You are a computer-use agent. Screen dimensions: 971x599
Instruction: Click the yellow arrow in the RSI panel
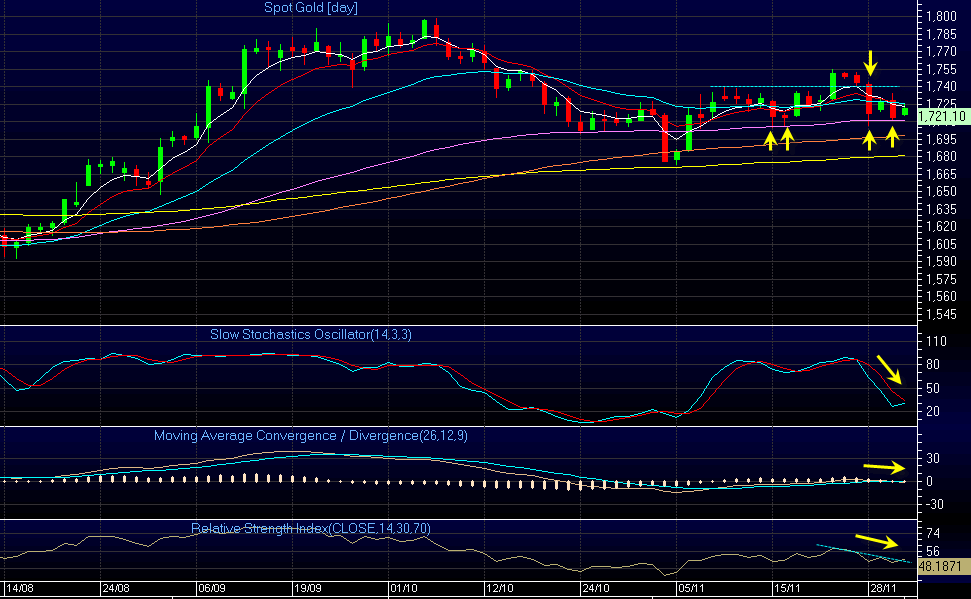887,541
